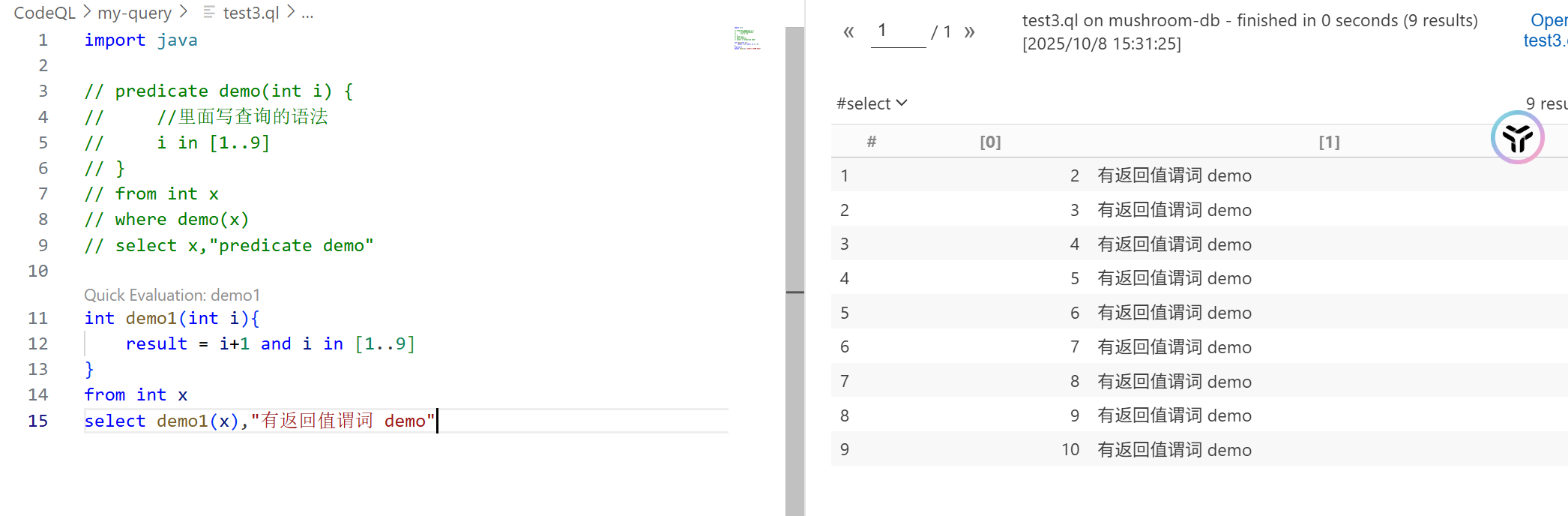Open the test3.ql breadcrumb item
The height and width of the screenshot is (516, 1568).
[251, 13]
